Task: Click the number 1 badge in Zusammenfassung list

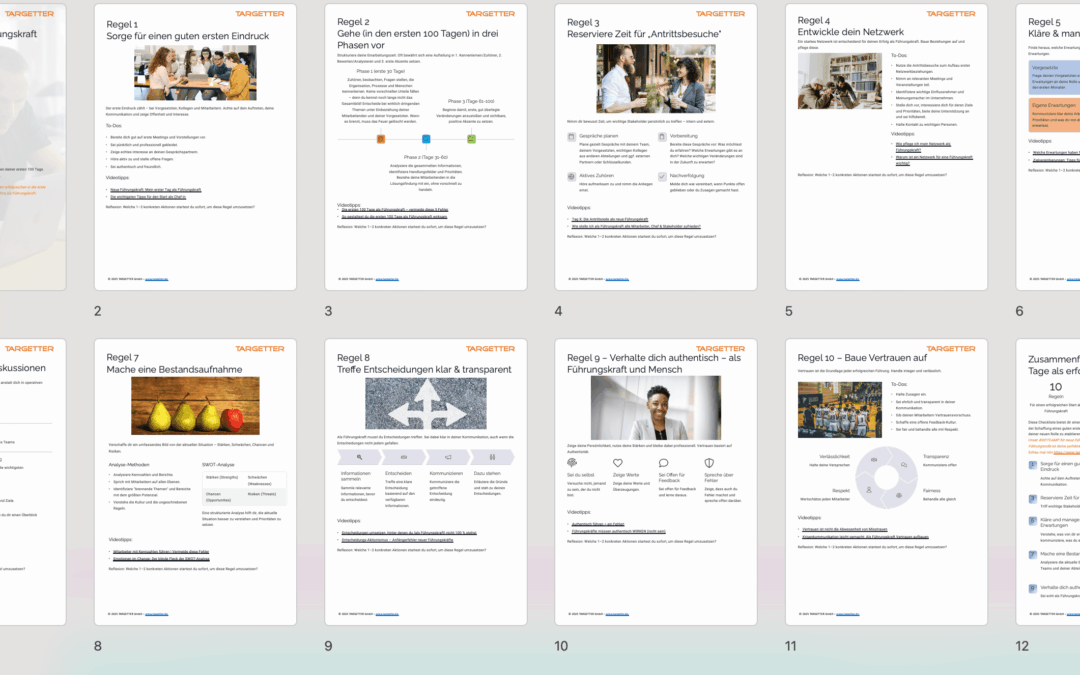Action: coord(1032,465)
